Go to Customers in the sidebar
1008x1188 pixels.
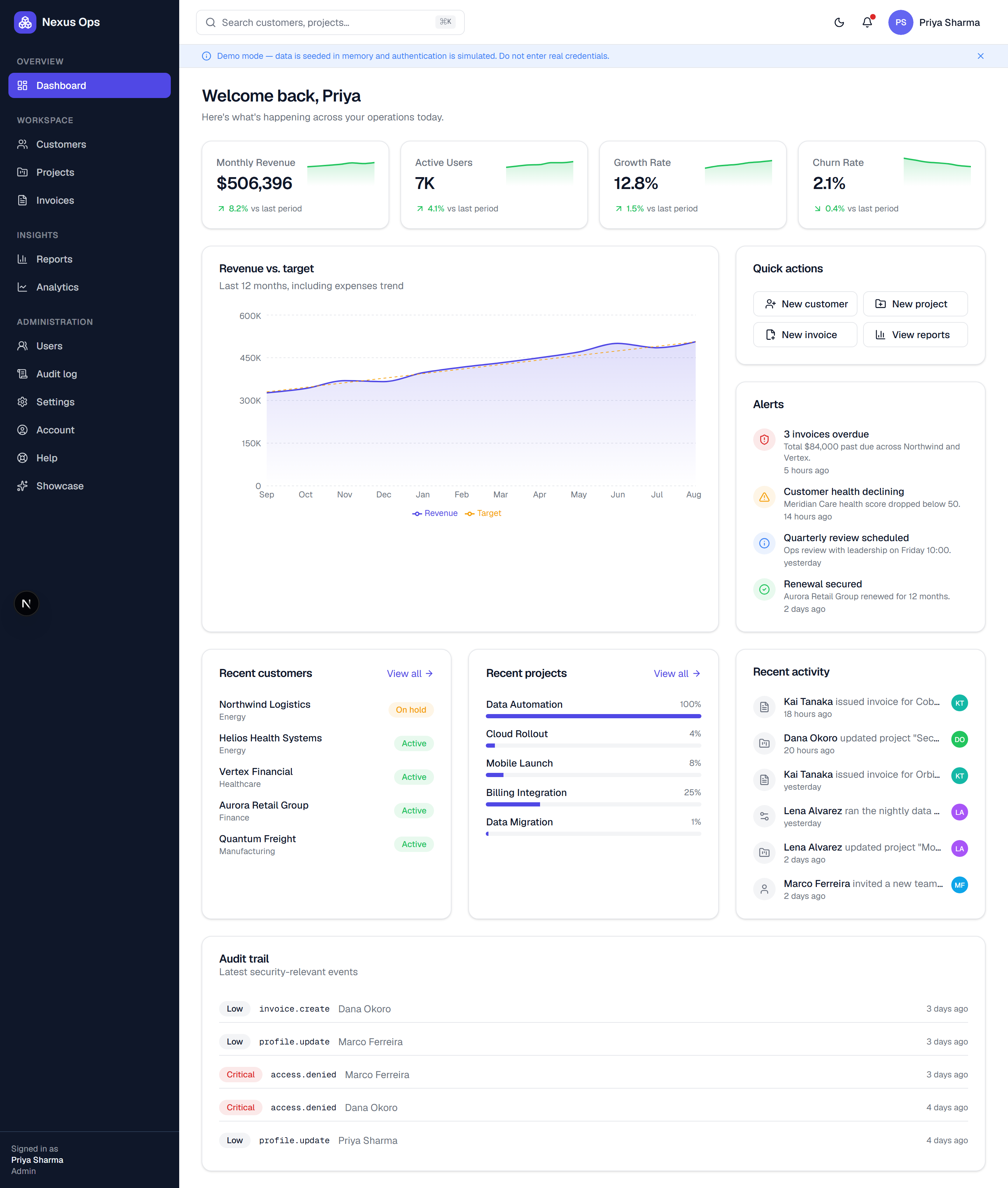coord(89,144)
